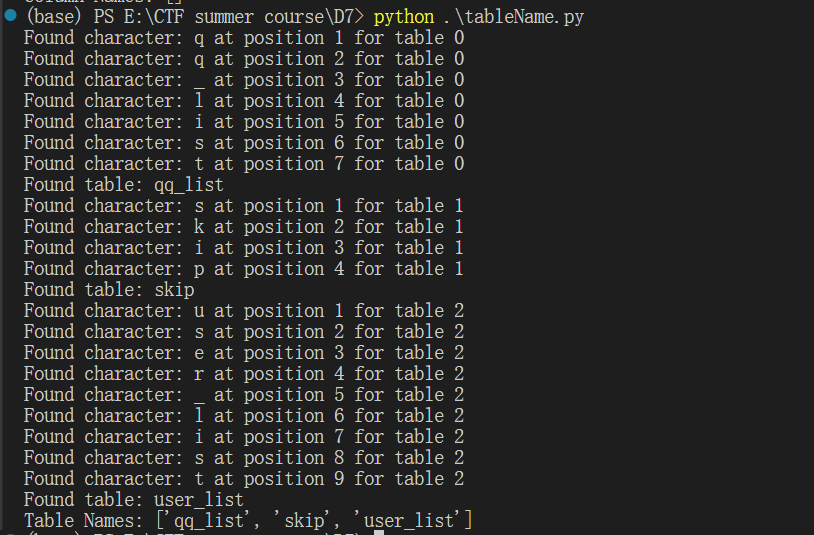Click line 'character: q at position 2 for table 0'
This screenshot has width=814, height=535.
(x=244, y=59)
